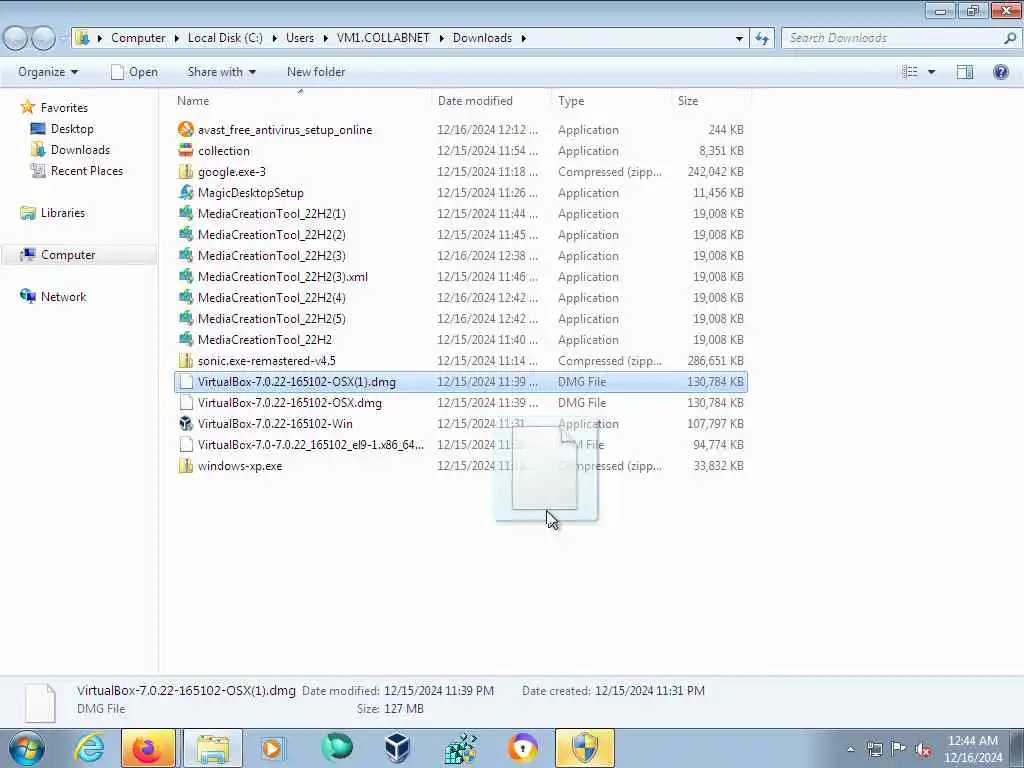
Task: Expand the arrow after Users in breadcrumb
Action: (x=325, y=38)
